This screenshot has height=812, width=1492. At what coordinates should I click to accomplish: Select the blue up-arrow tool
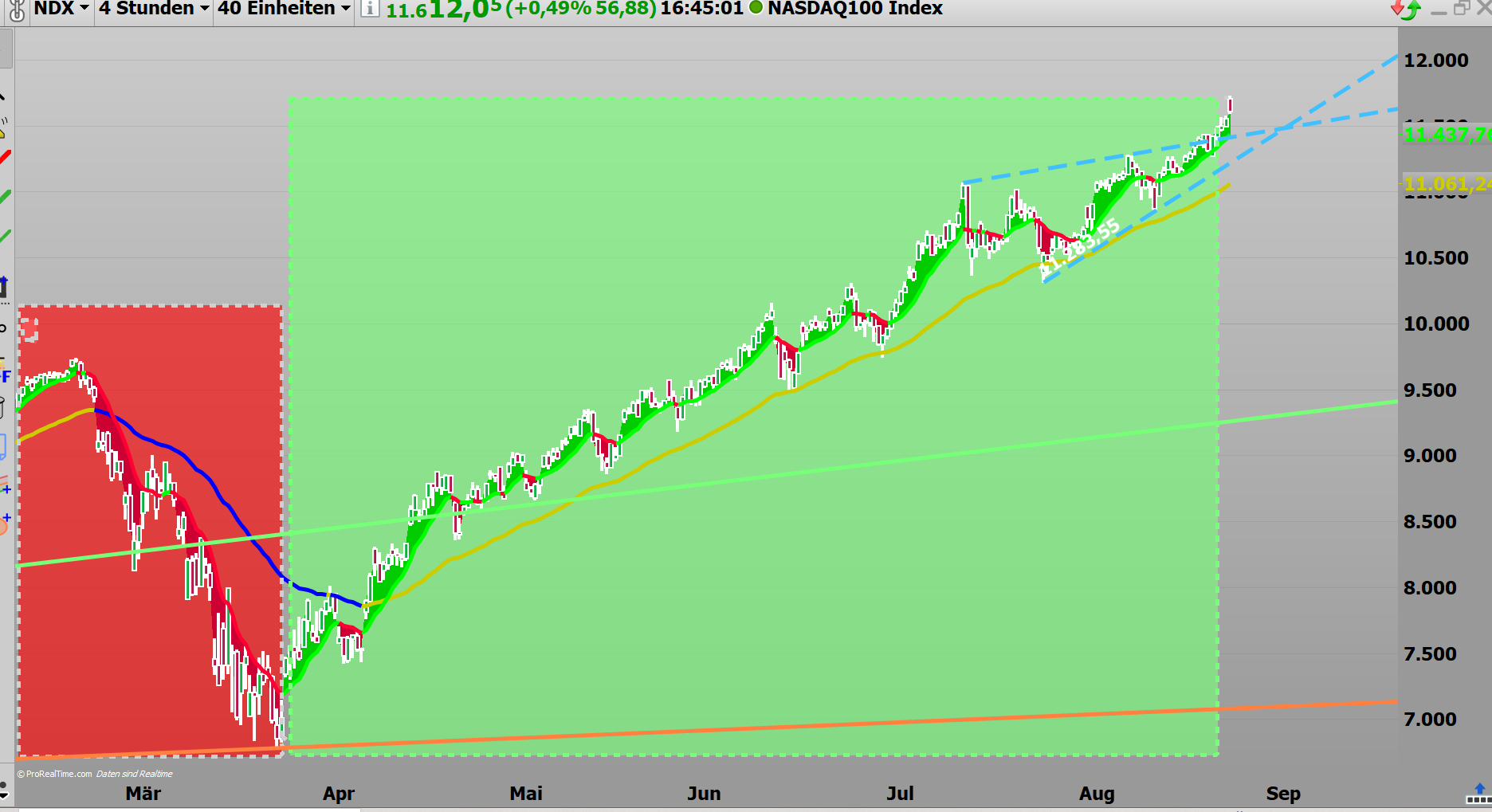[4, 288]
